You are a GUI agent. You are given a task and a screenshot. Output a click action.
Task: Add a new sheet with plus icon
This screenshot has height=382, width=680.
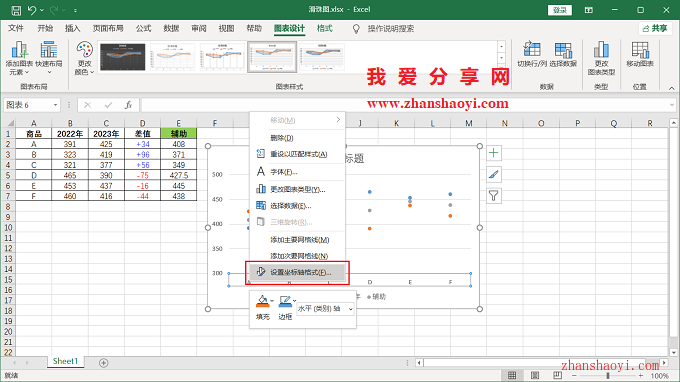click(x=103, y=363)
